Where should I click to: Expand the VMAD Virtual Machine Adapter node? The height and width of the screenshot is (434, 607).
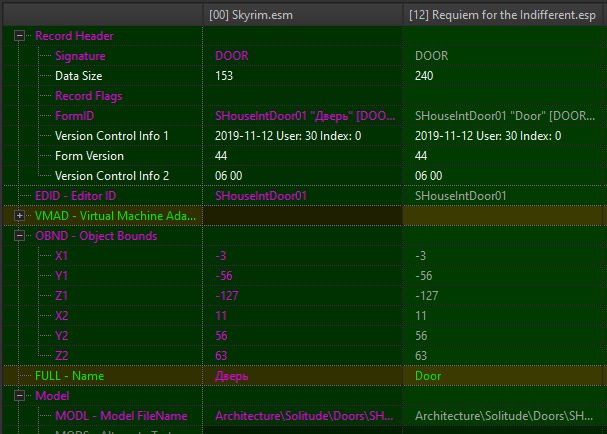click(x=19, y=216)
